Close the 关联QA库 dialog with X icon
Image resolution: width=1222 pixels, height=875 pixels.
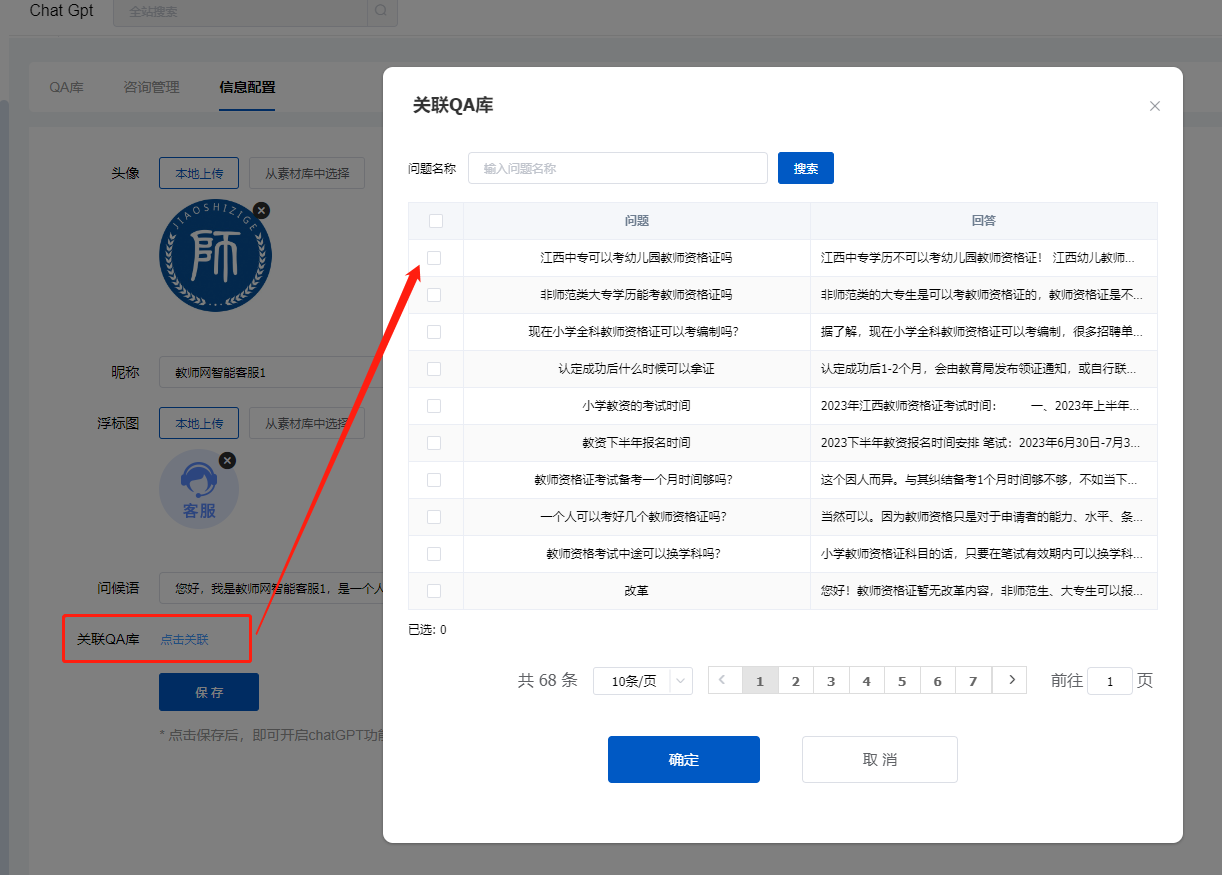1155,106
